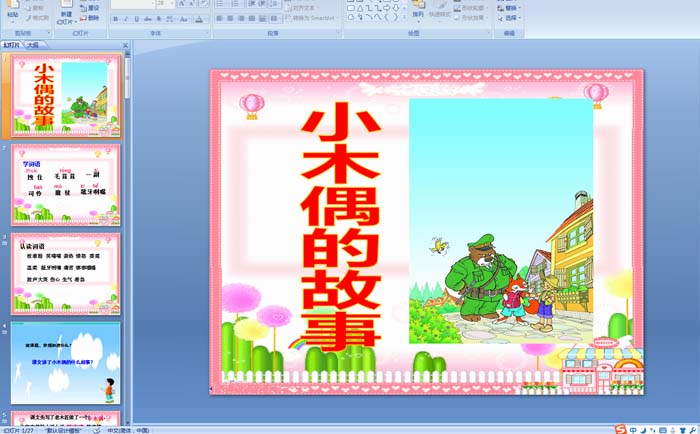Screen dimensions: 700x434
Task: Select slide 3 thumbnail 认读词语
Action: (x=66, y=274)
